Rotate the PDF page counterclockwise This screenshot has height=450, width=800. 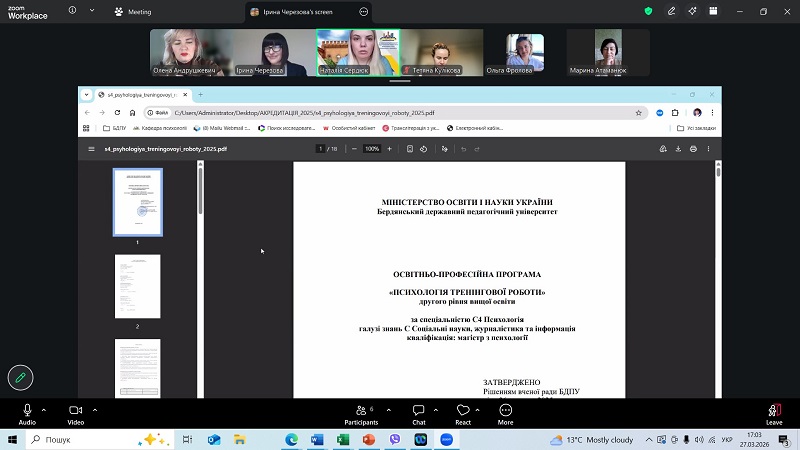(x=425, y=149)
